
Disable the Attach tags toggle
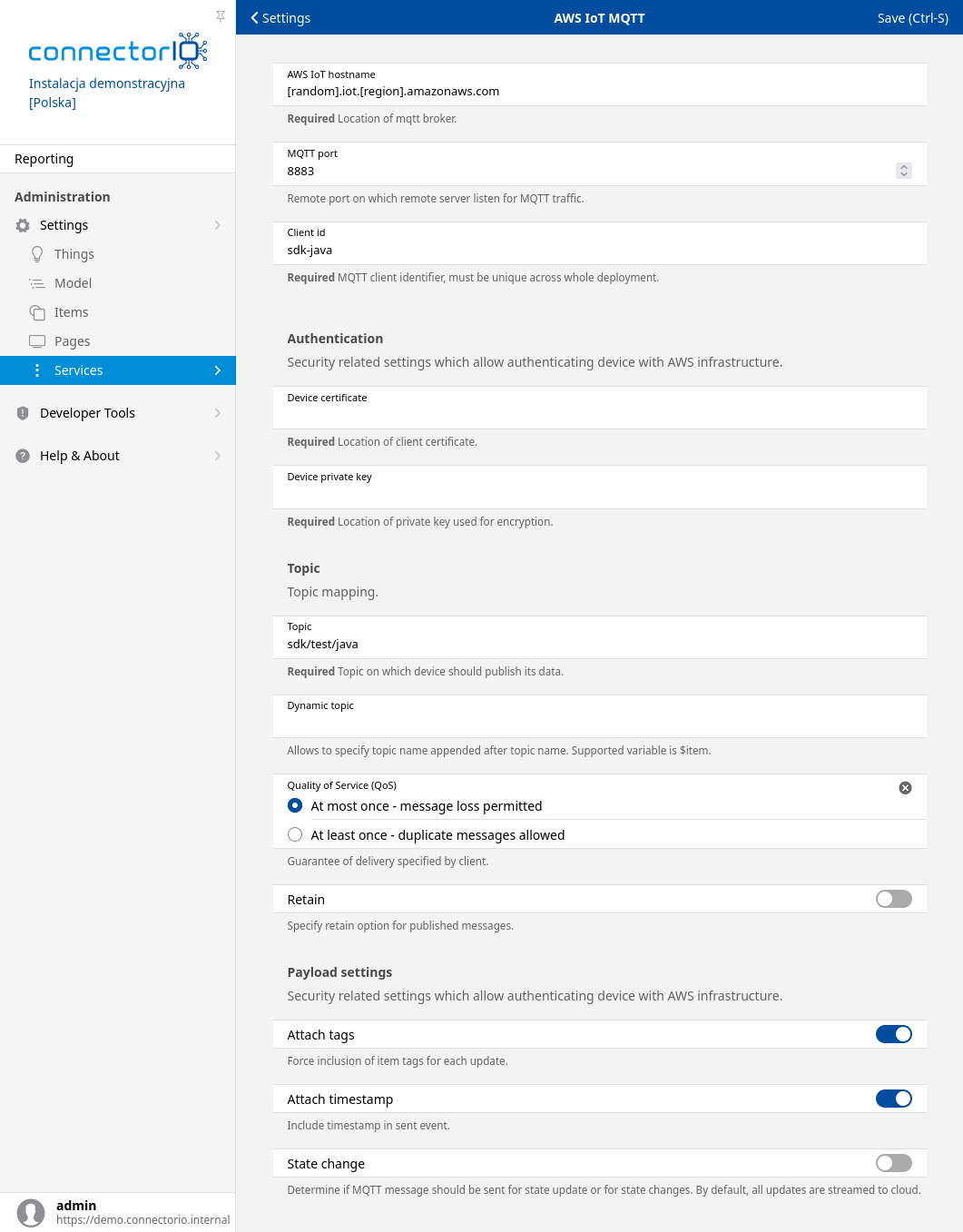(894, 1034)
